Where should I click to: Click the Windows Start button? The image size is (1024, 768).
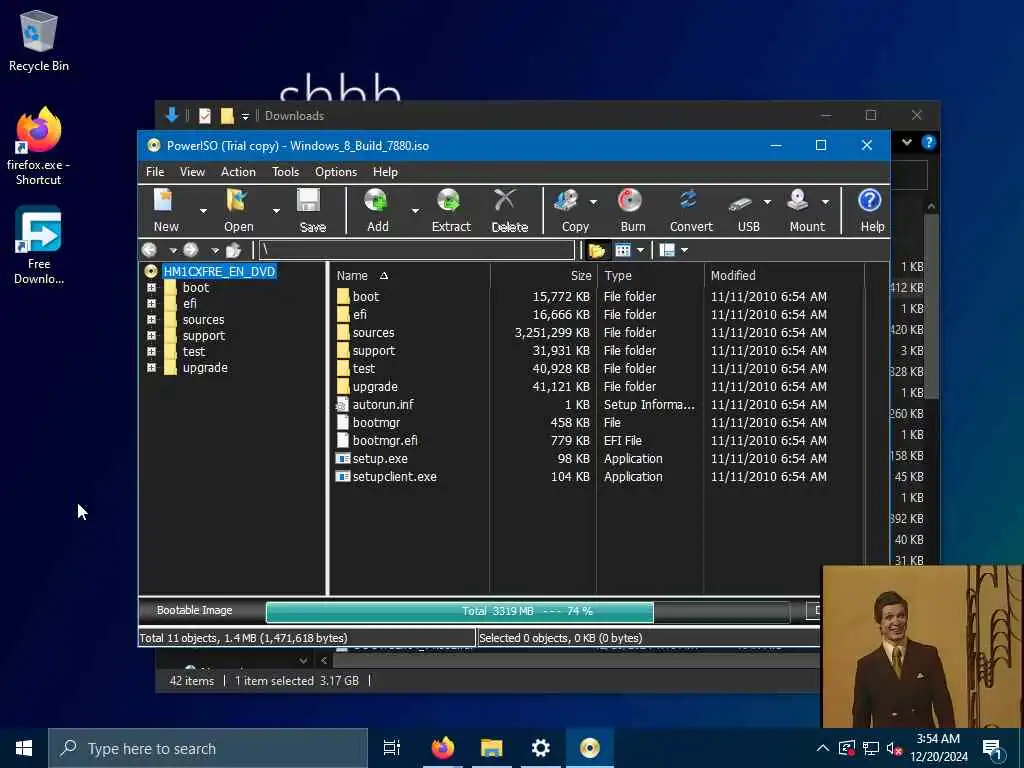pyautogui.click(x=24, y=748)
